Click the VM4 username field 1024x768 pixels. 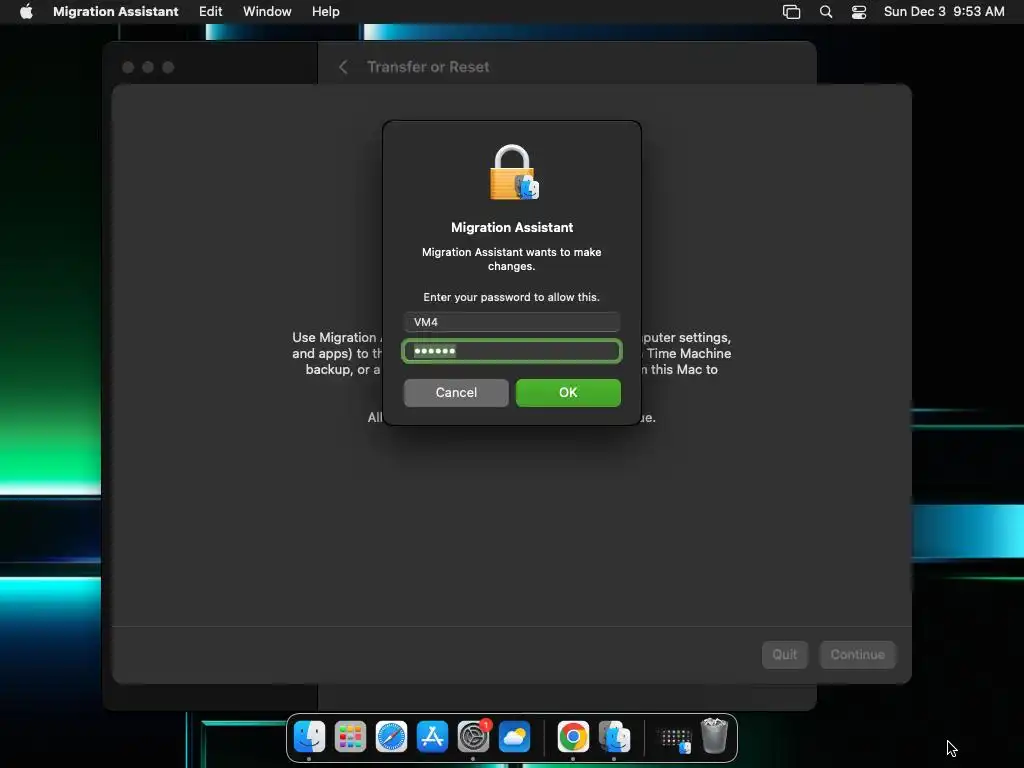click(x=511, y=322)
